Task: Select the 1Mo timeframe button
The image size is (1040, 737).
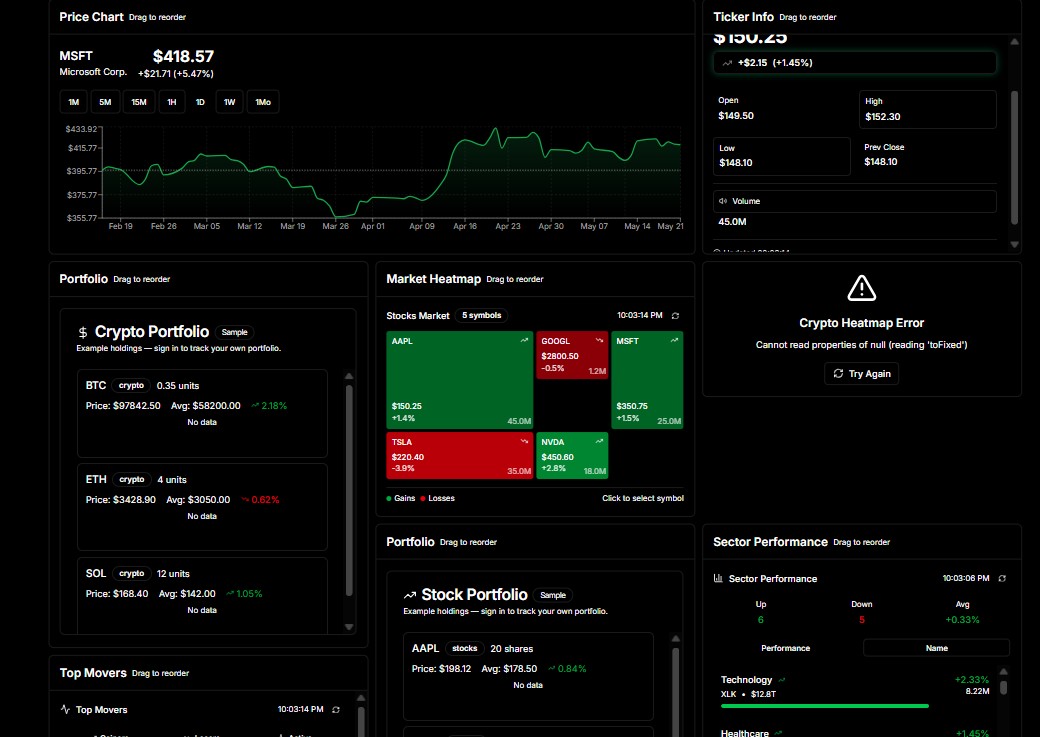Action: click(x=263, y=102)
